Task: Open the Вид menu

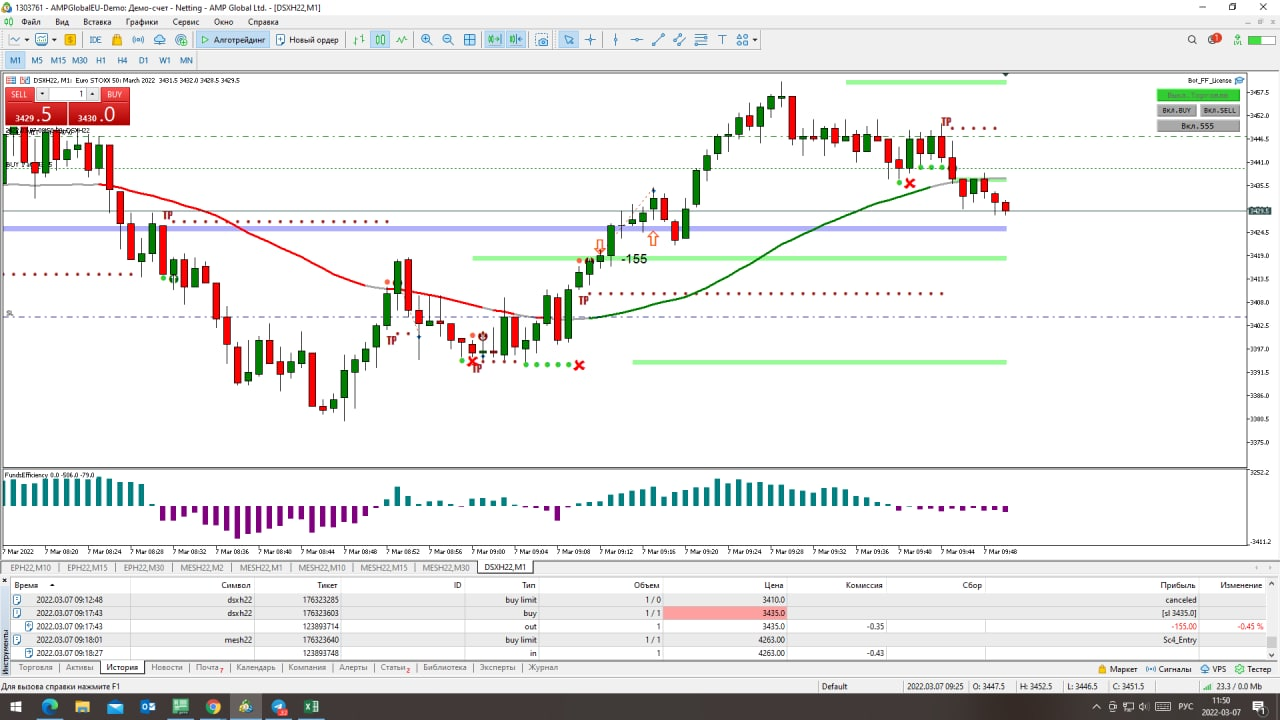Action: click(62, 21)
